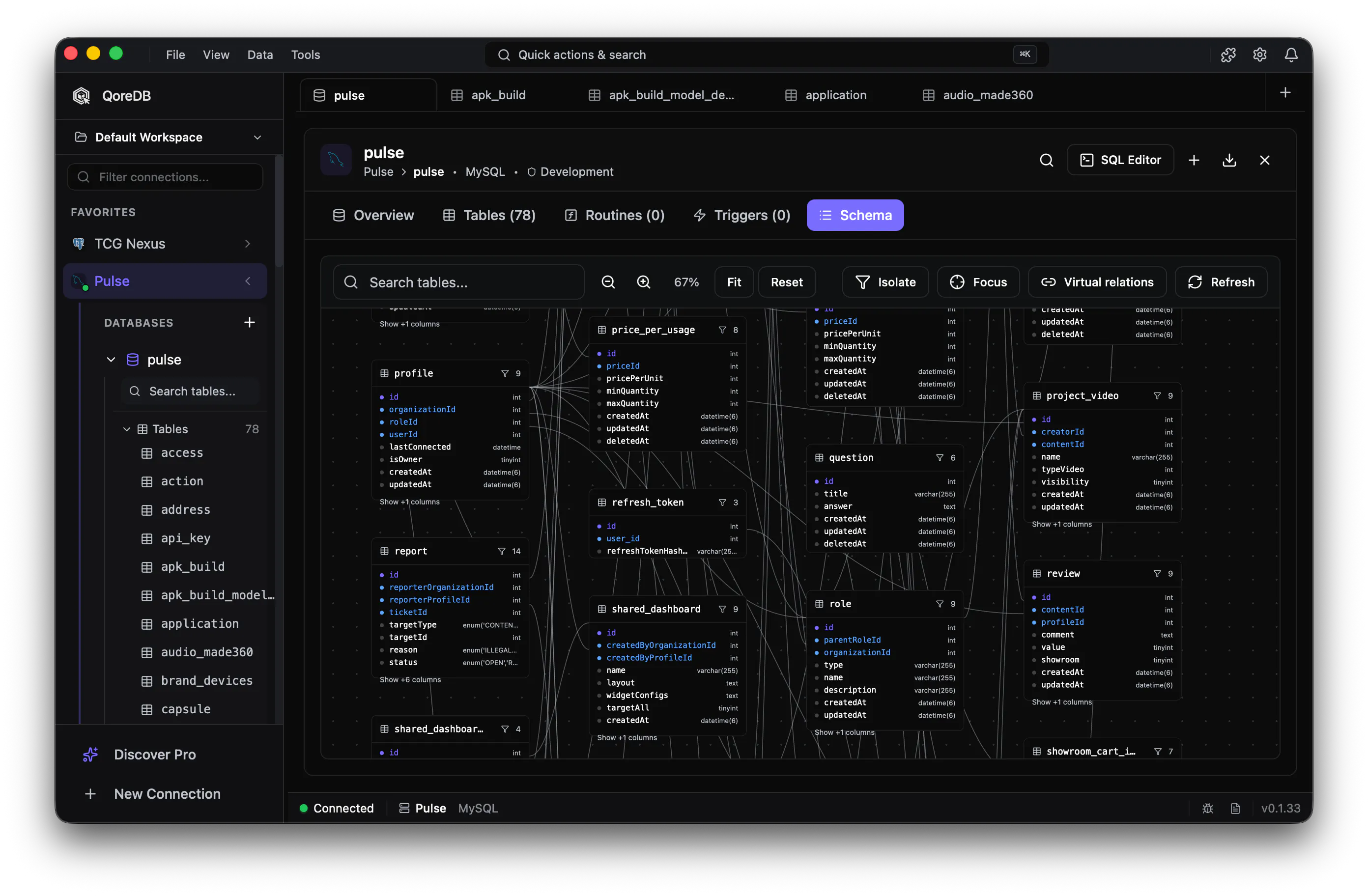The height and width of the screenshot is (896, 1368).
Task: Click the QoreDB logo icon
Action: (82, 96)
